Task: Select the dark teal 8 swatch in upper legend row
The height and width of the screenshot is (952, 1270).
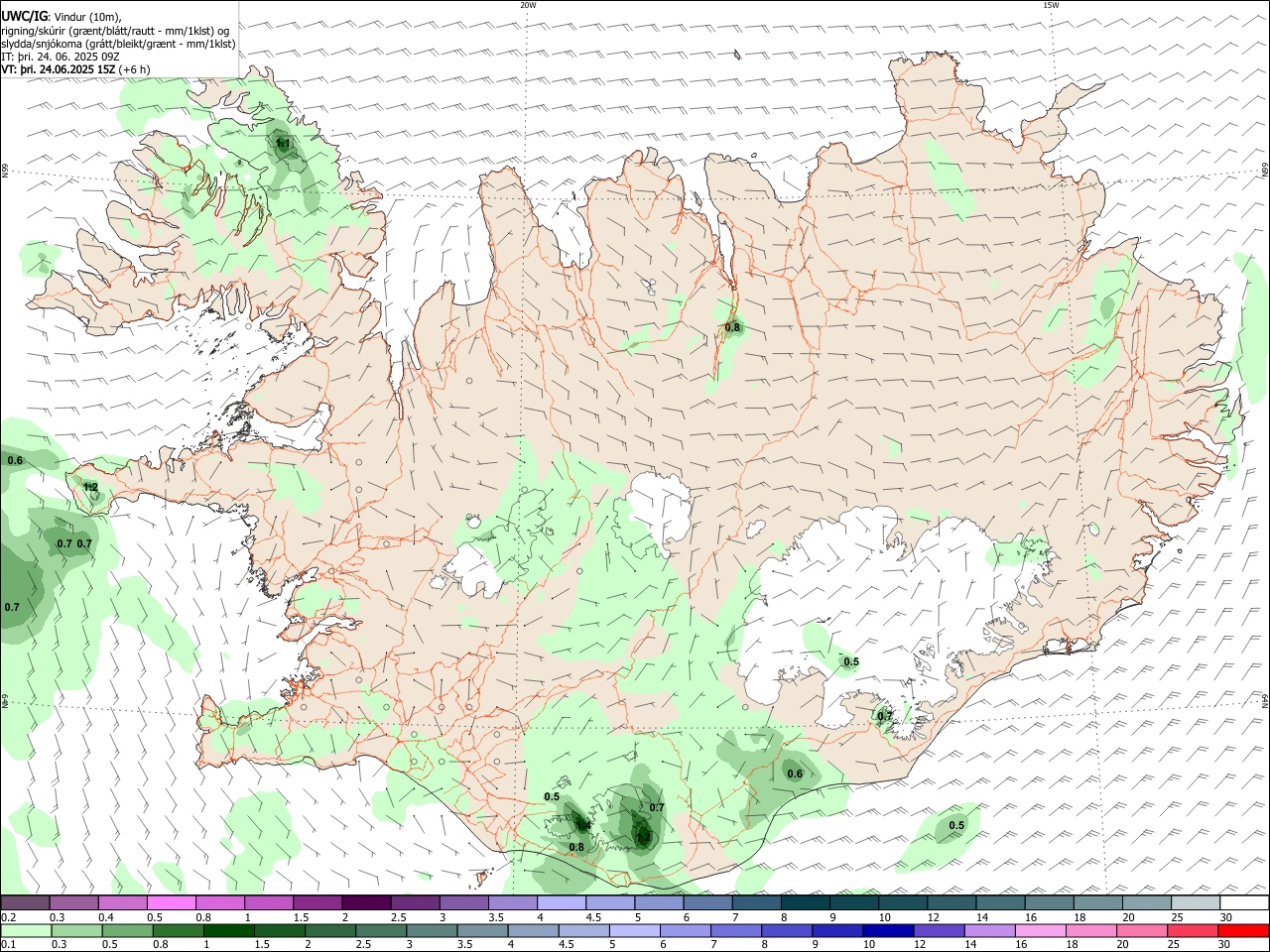Action: [x=805, y=902]
